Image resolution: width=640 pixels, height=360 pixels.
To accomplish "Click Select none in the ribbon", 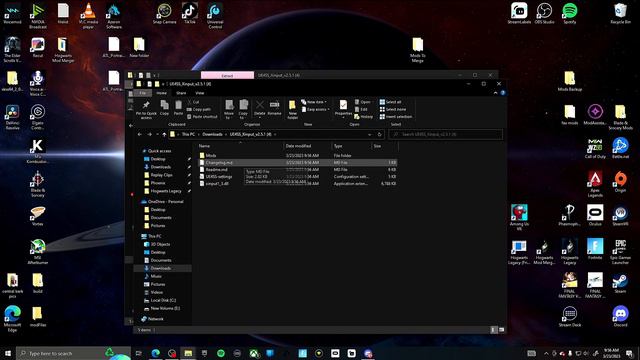I will (x=393, y=109).
